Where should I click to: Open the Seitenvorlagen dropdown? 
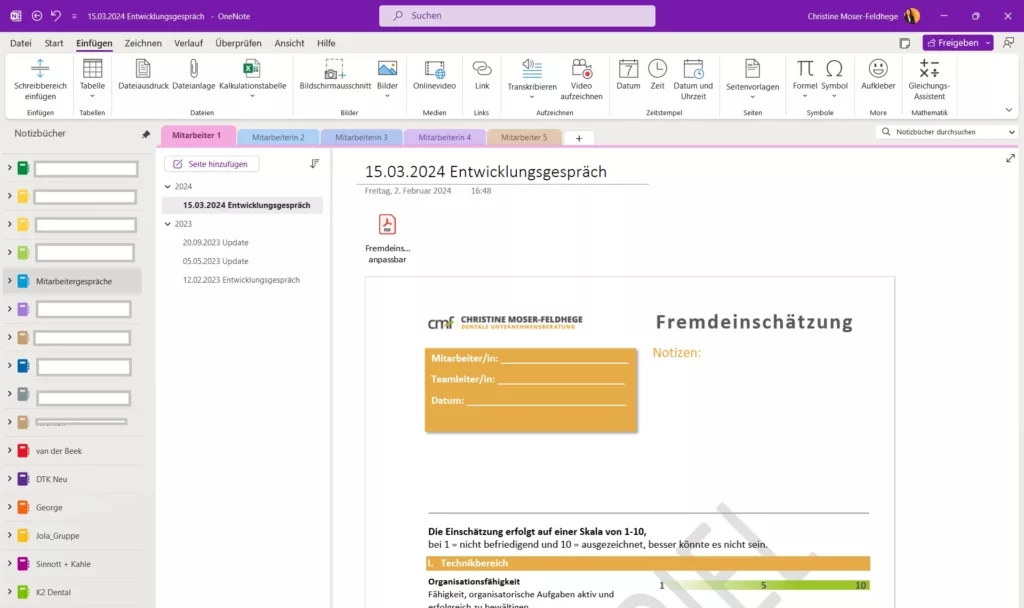pos(752,97)
